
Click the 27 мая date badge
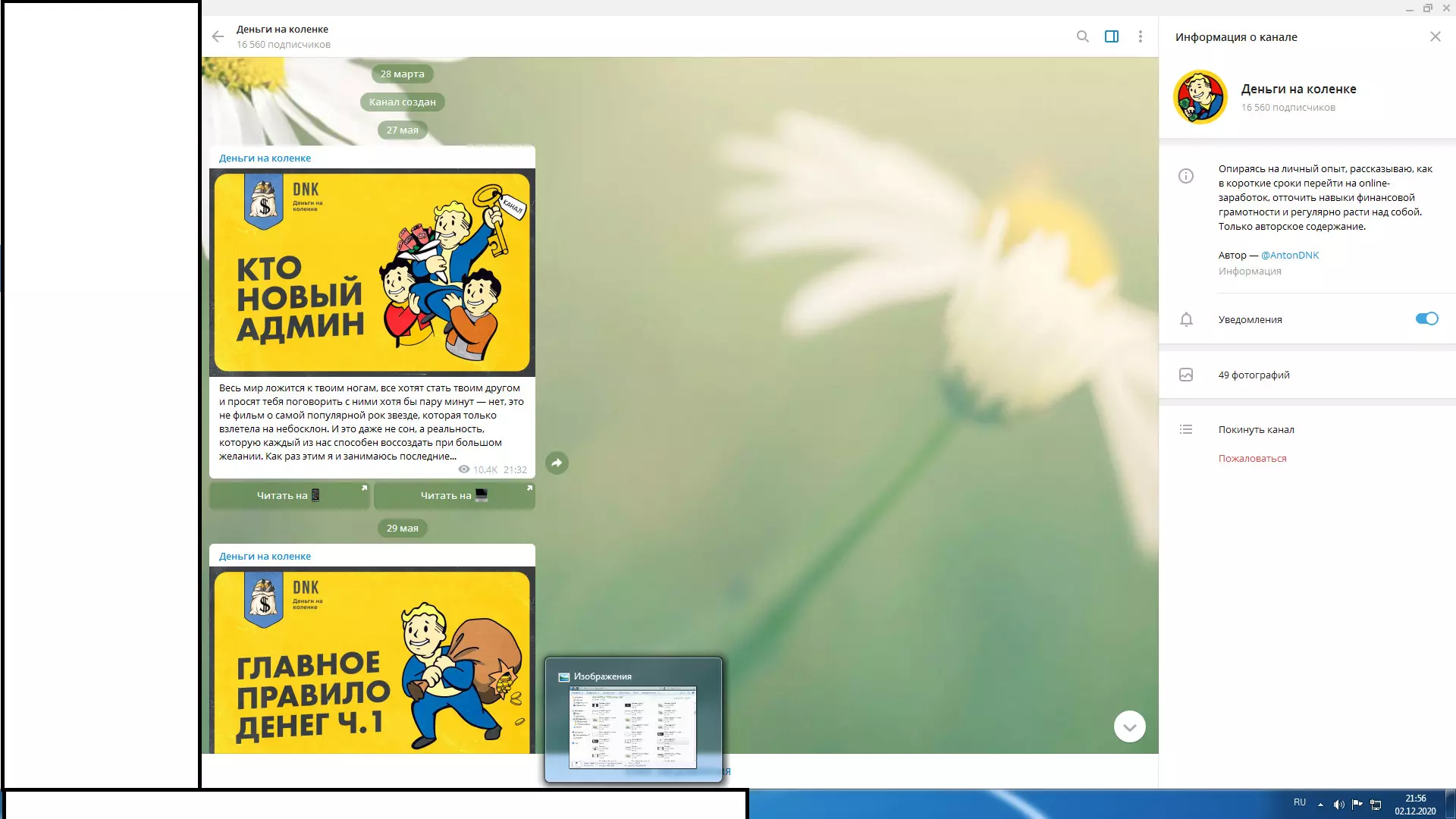[402, 130]
